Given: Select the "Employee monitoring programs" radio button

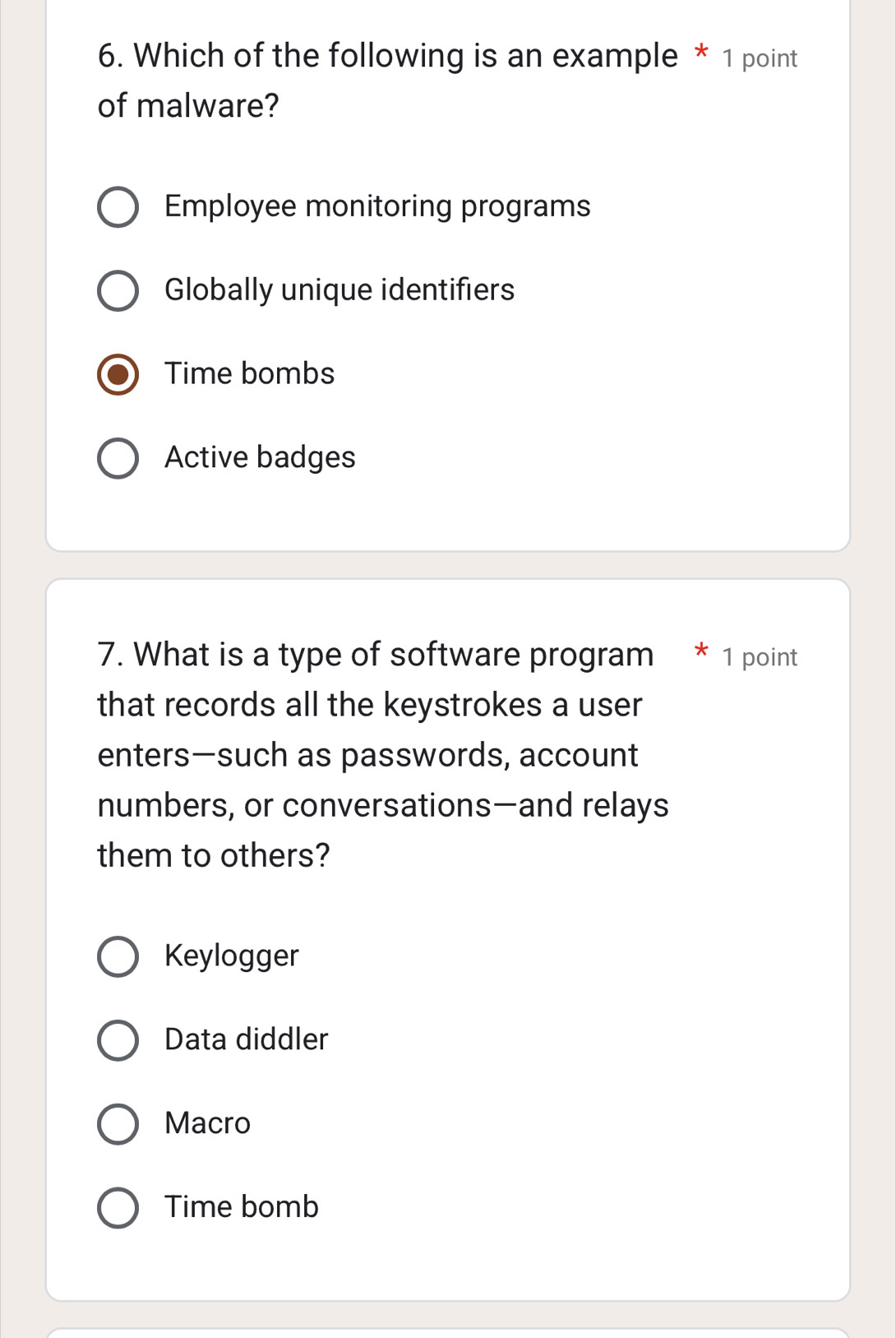Looking at the screenshot, I should coord(118,206).
